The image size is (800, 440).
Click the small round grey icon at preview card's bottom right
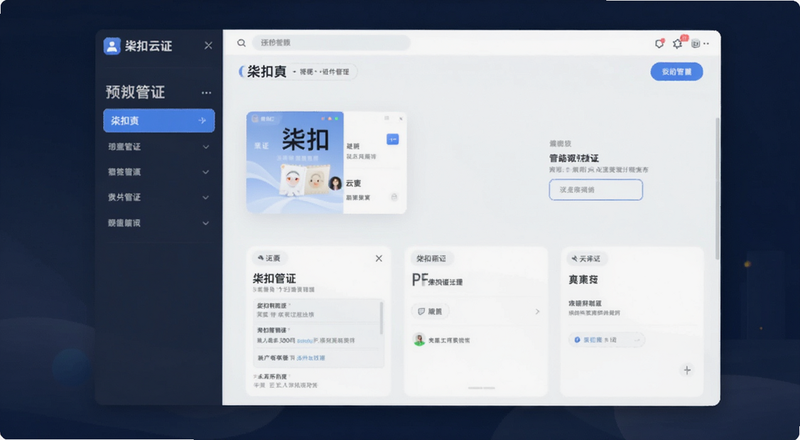(x=394, y=197)
